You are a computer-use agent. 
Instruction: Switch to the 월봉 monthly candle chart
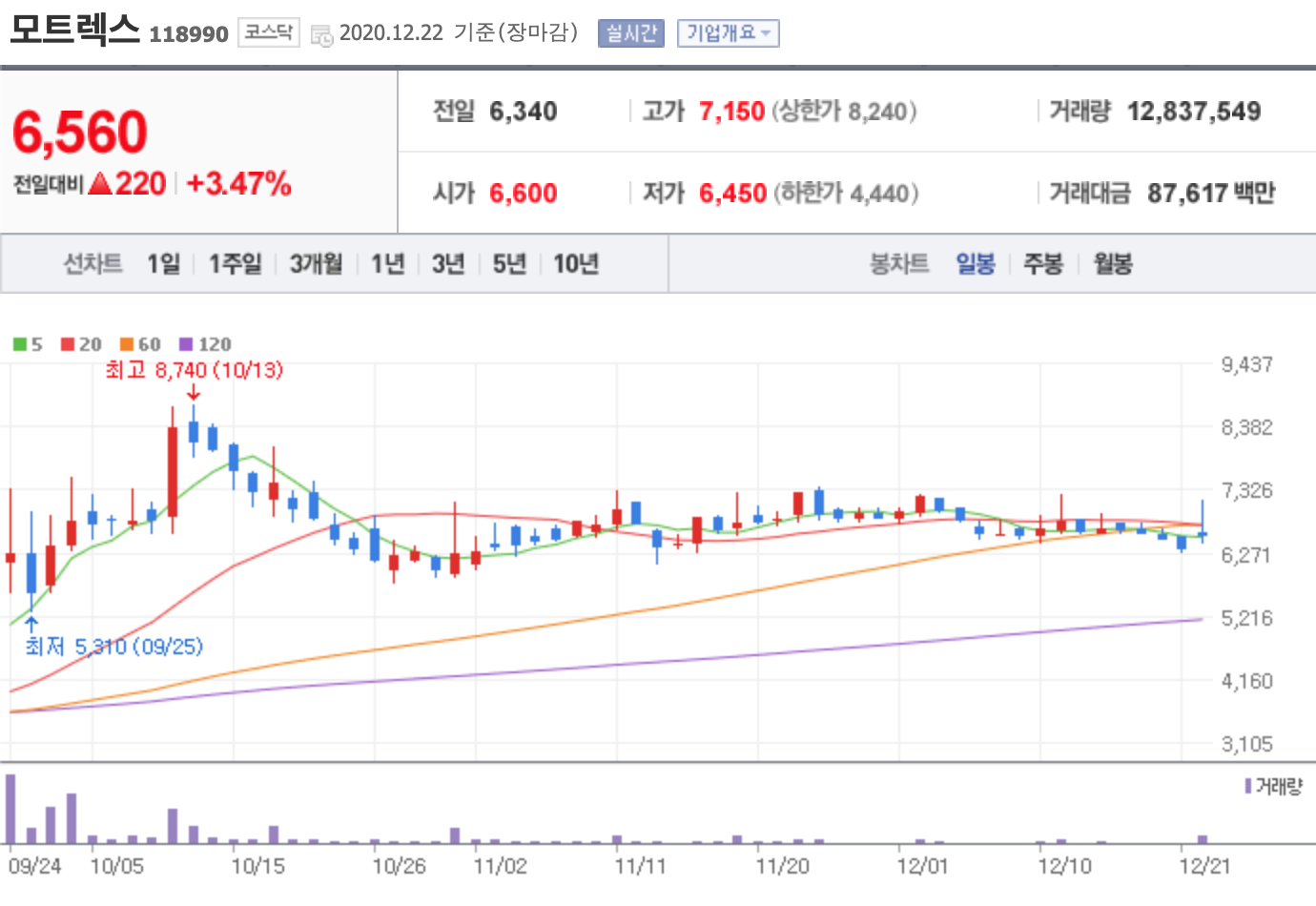coord(1113,263)
